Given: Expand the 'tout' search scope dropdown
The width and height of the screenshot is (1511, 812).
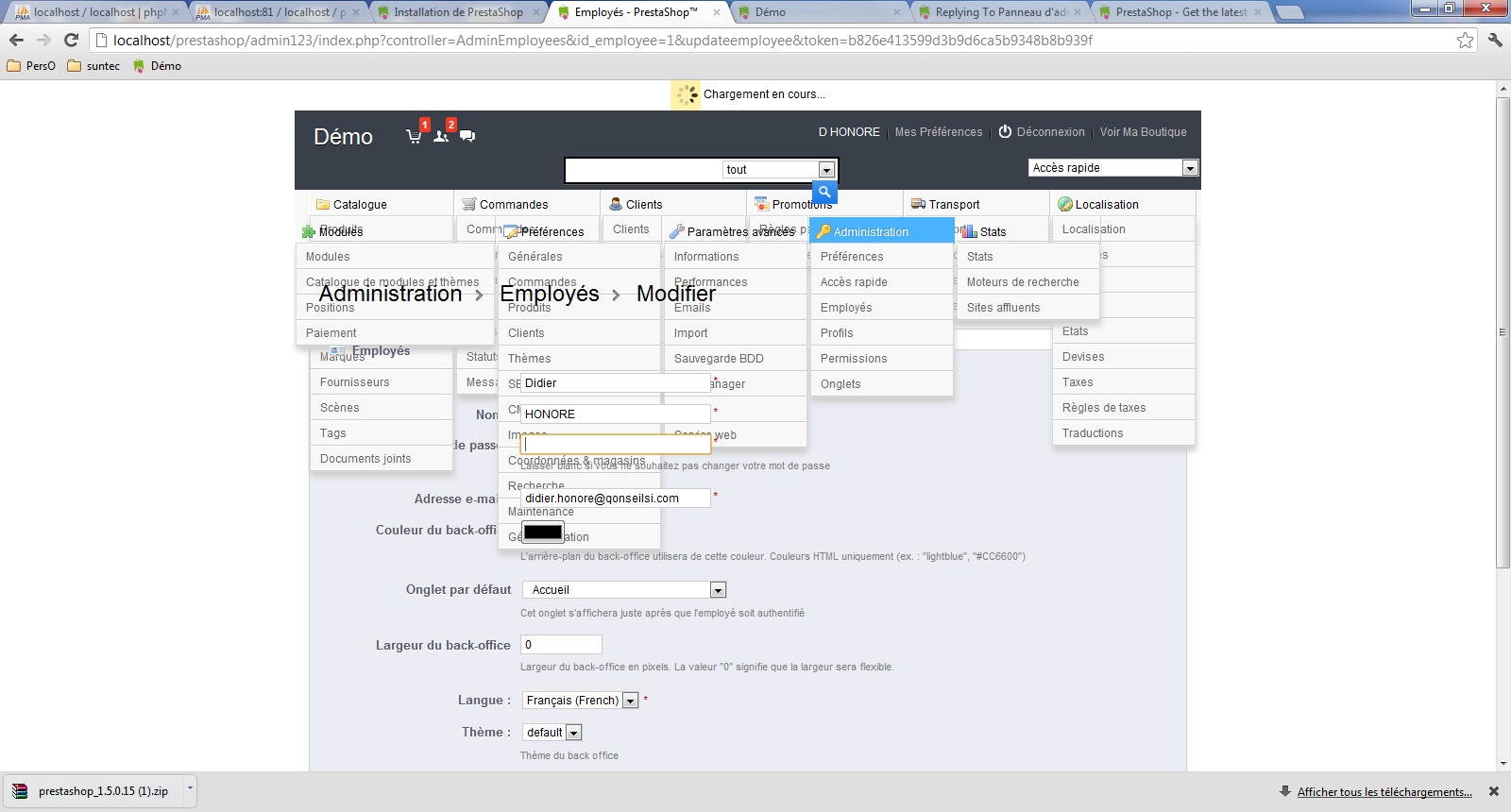Looking at the screenshot, I should click(826, 170).
